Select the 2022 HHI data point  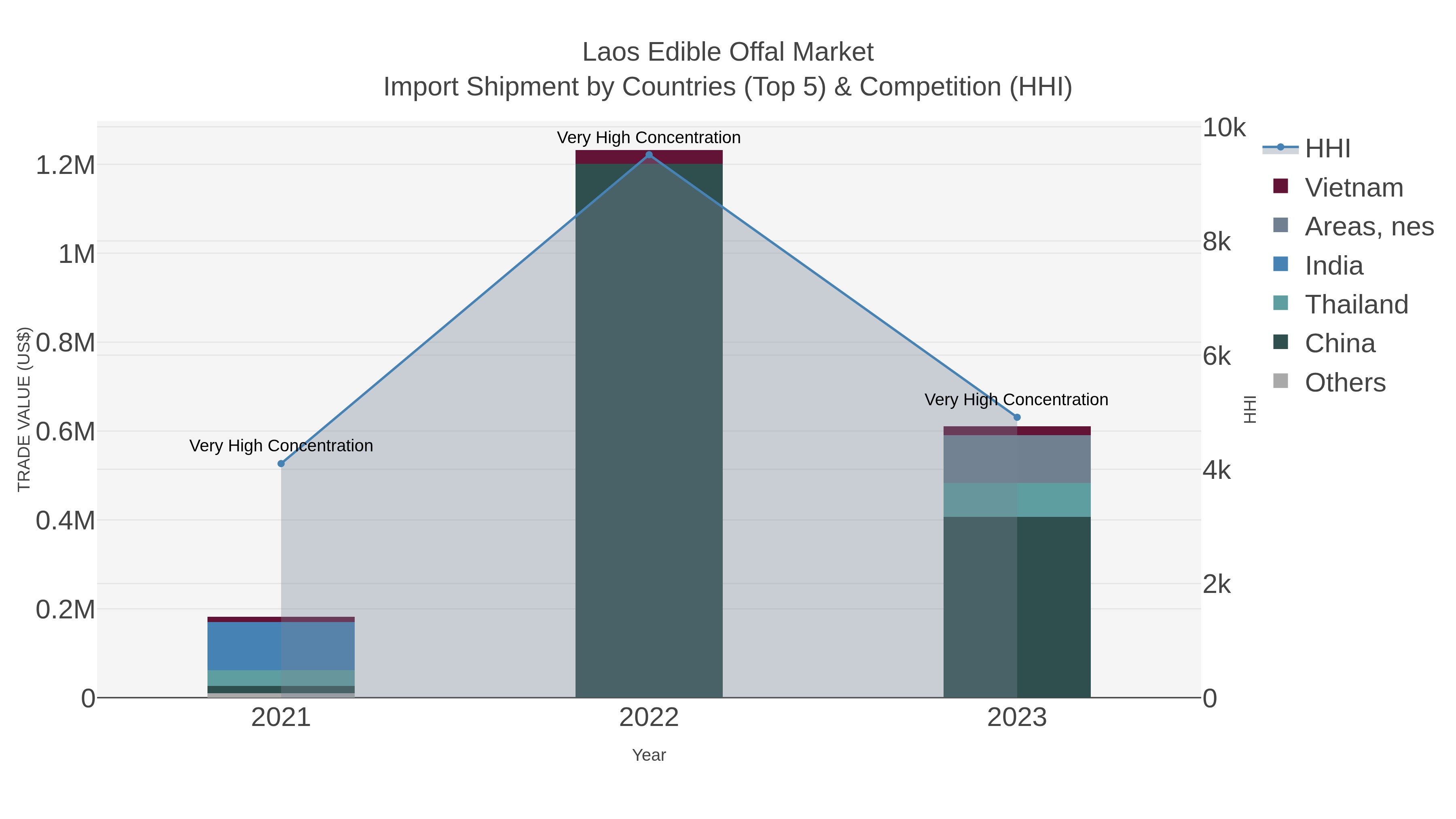click(649, 155)
